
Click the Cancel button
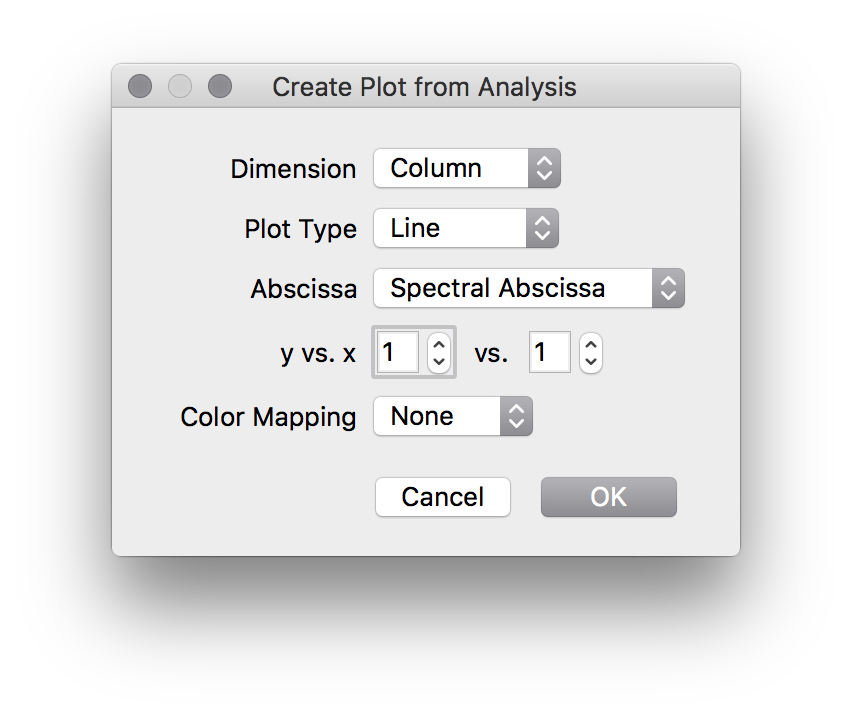[x=443, y=497]
